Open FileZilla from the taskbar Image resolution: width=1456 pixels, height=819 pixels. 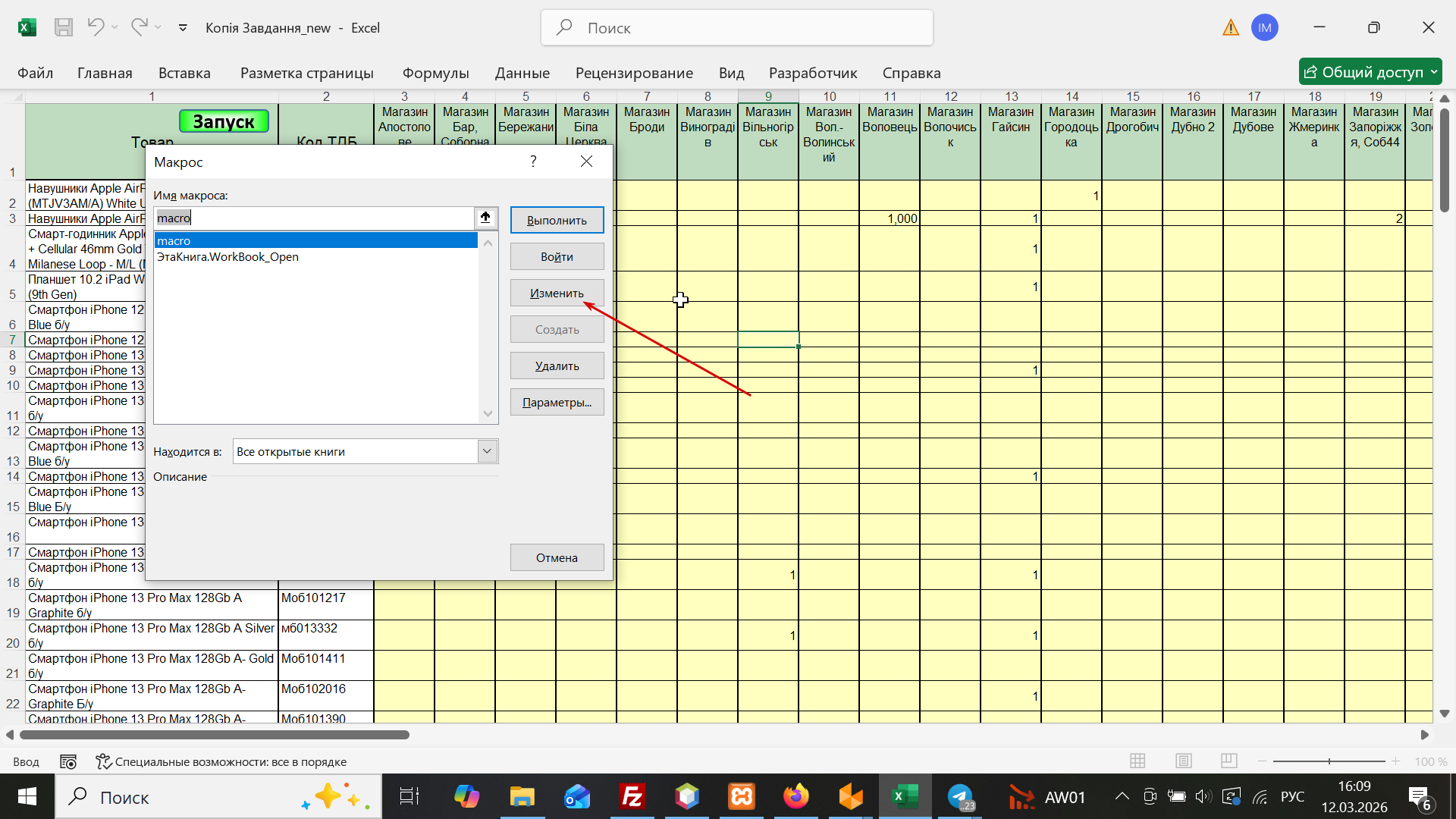click(632, 797)
